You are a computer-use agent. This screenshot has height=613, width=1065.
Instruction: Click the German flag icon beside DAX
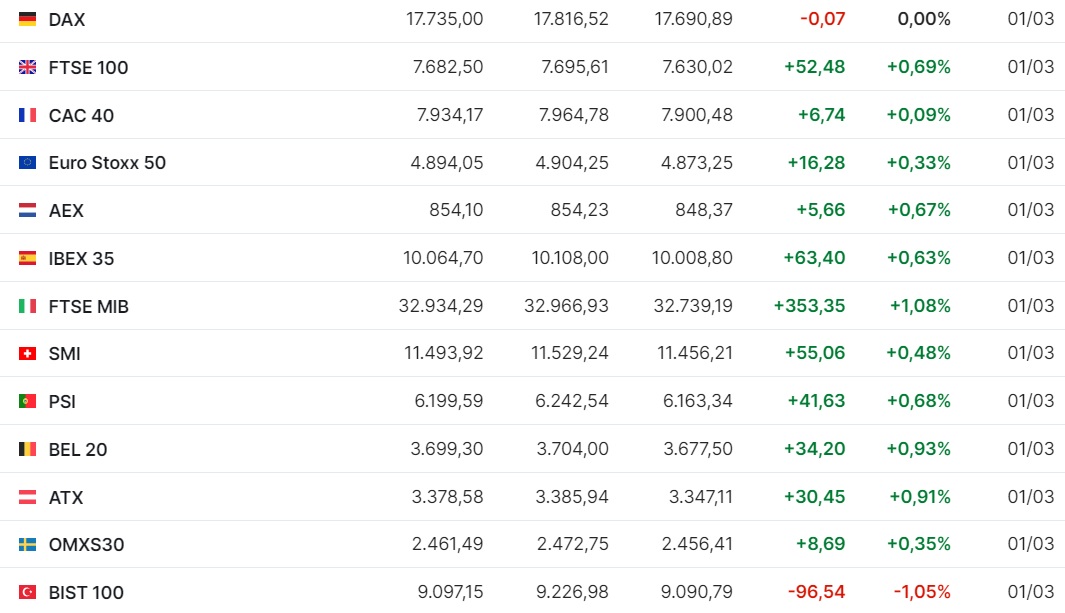(28, 19)
